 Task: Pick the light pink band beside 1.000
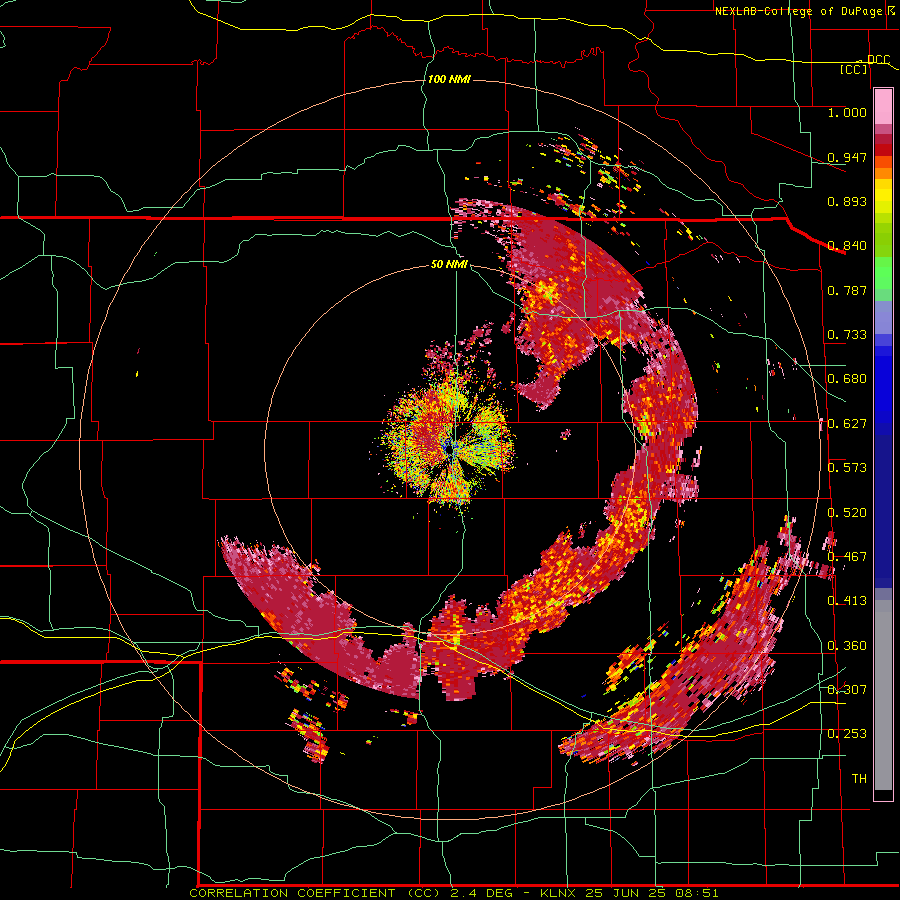[883, 107]
